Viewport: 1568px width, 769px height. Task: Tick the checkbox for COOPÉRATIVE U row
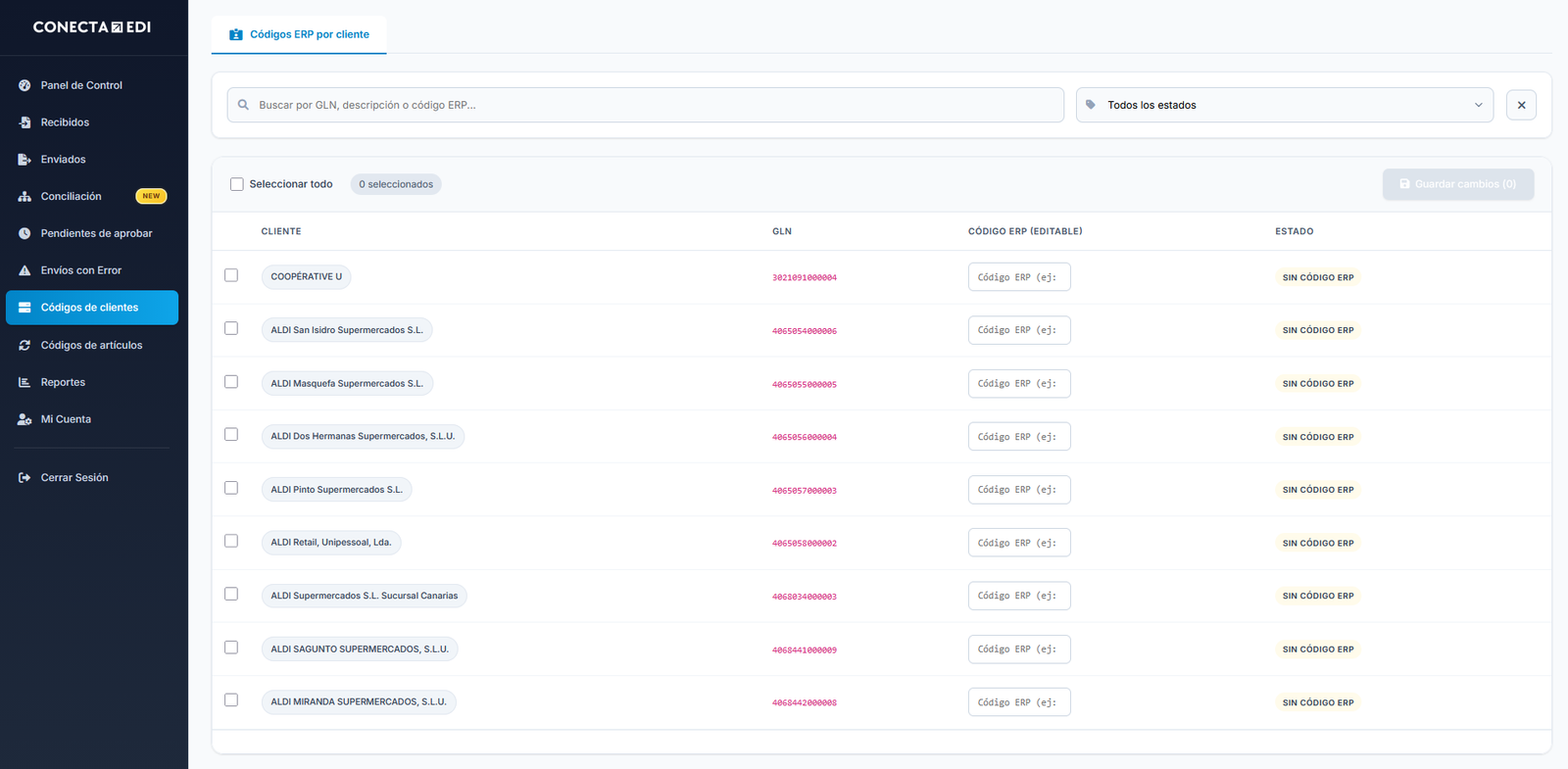pos(231,275)
